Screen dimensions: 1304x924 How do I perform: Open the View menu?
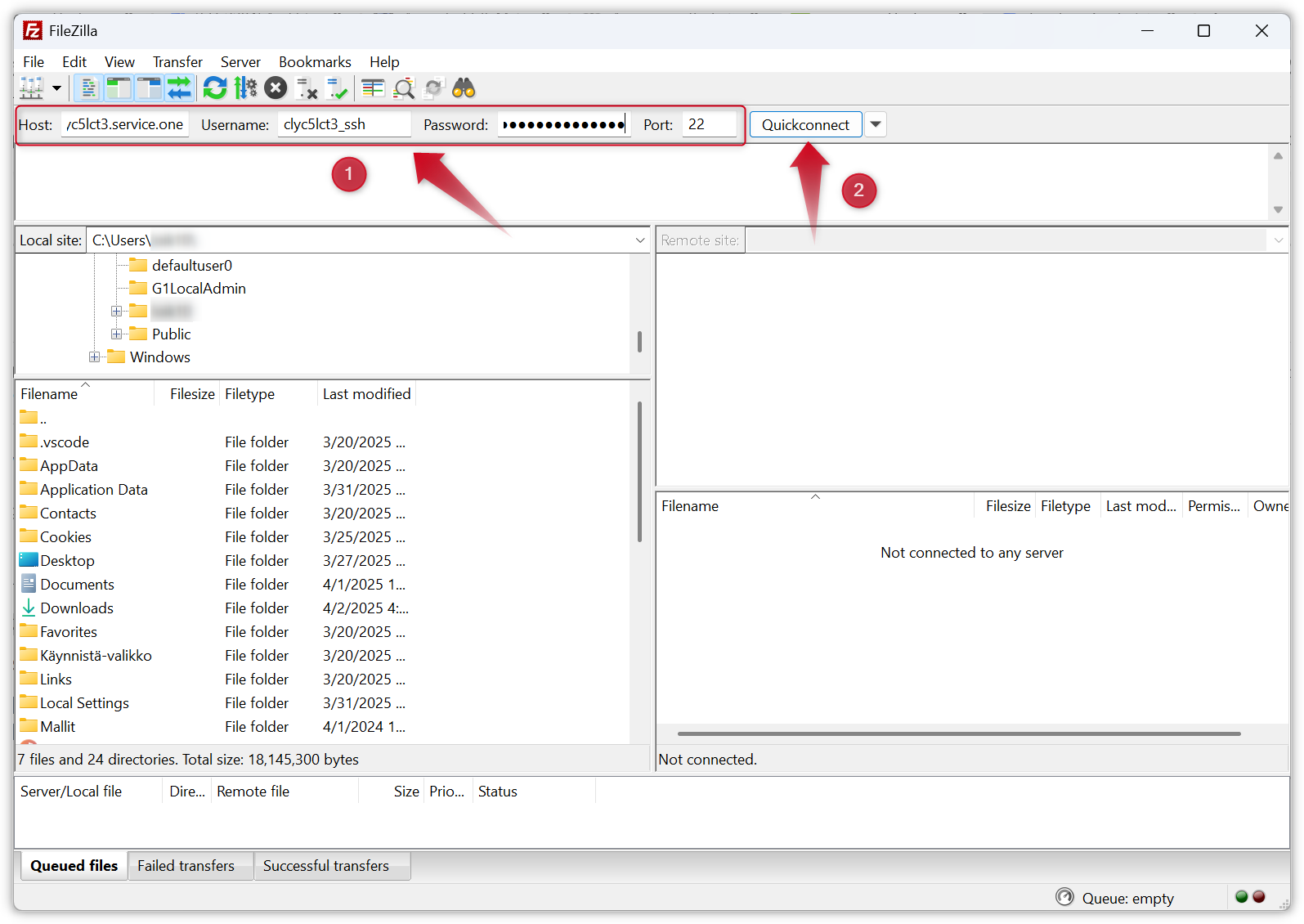pos(119,62)
